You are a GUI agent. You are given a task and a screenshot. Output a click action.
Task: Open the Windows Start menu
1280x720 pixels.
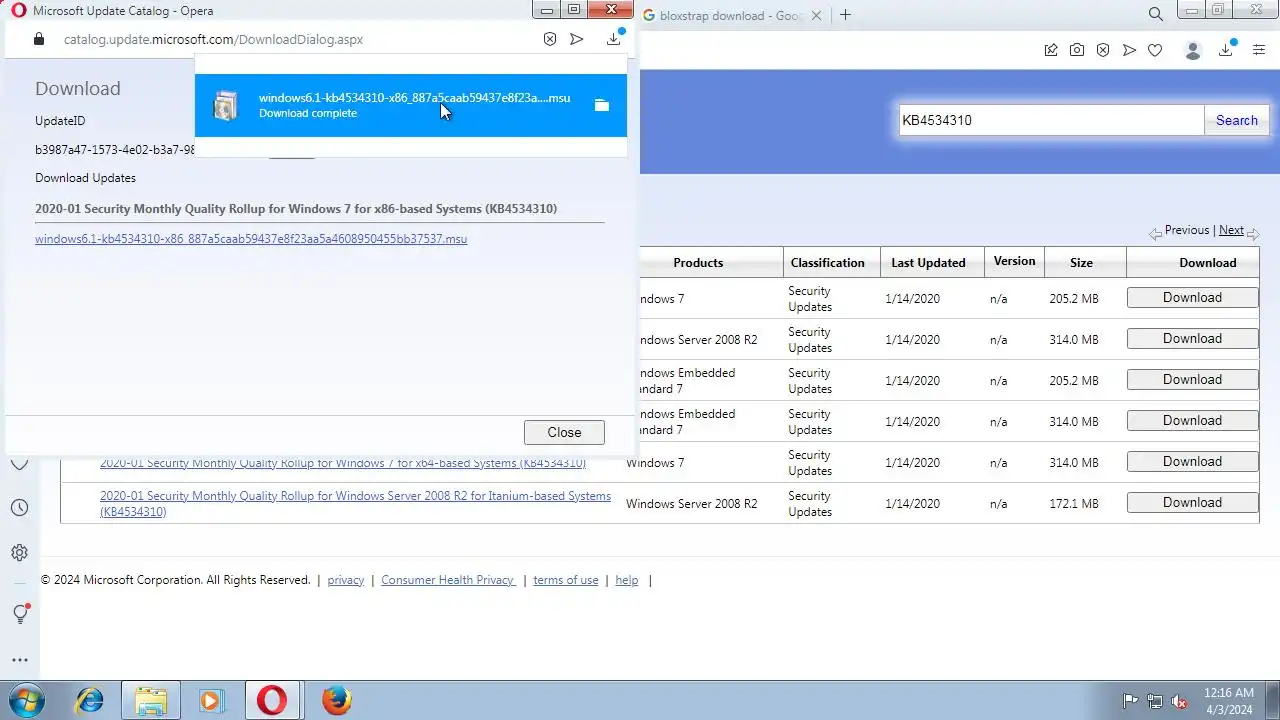(x=27, y=700)
